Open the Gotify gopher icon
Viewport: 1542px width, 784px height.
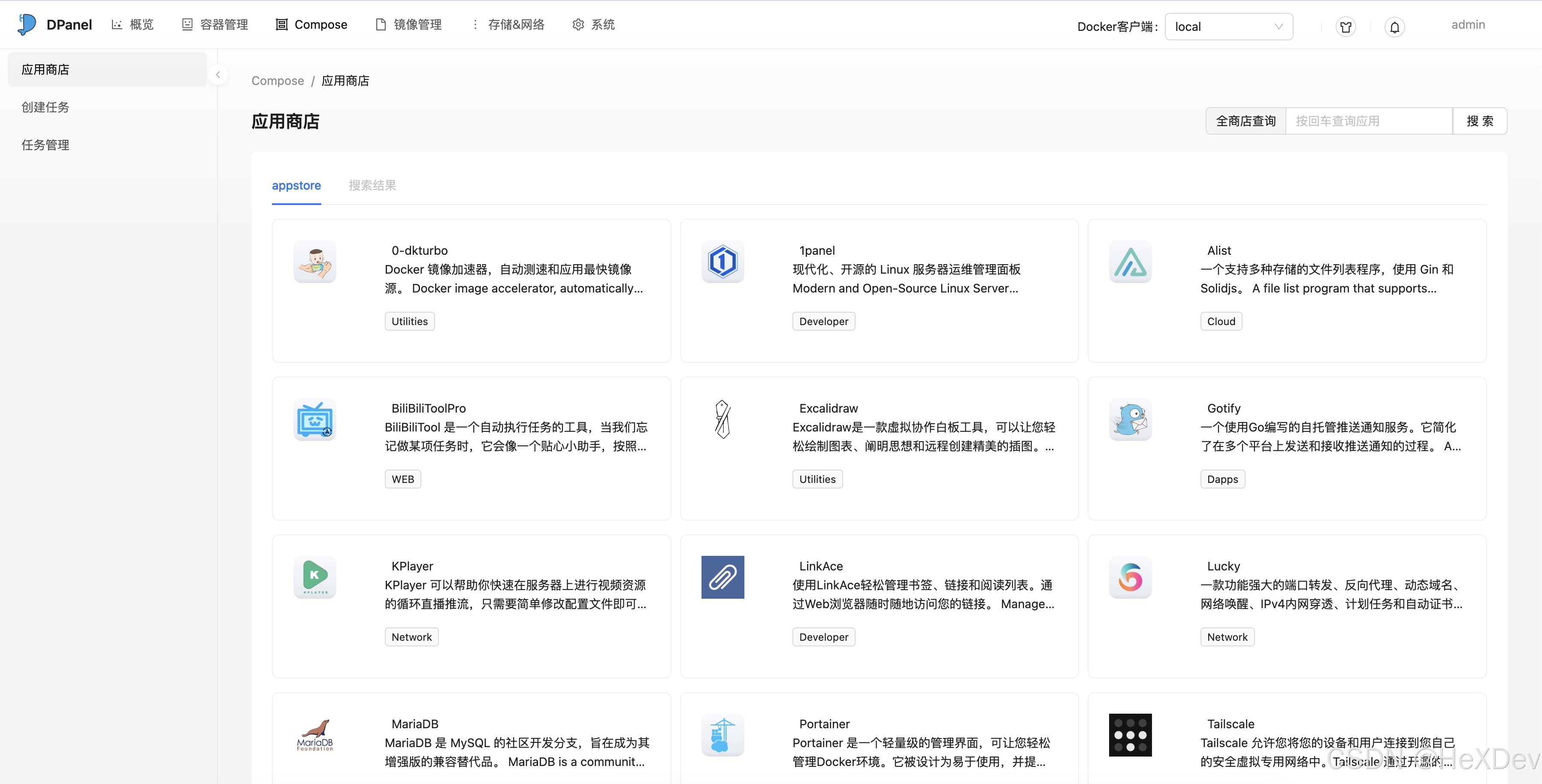click(1130, 419)
